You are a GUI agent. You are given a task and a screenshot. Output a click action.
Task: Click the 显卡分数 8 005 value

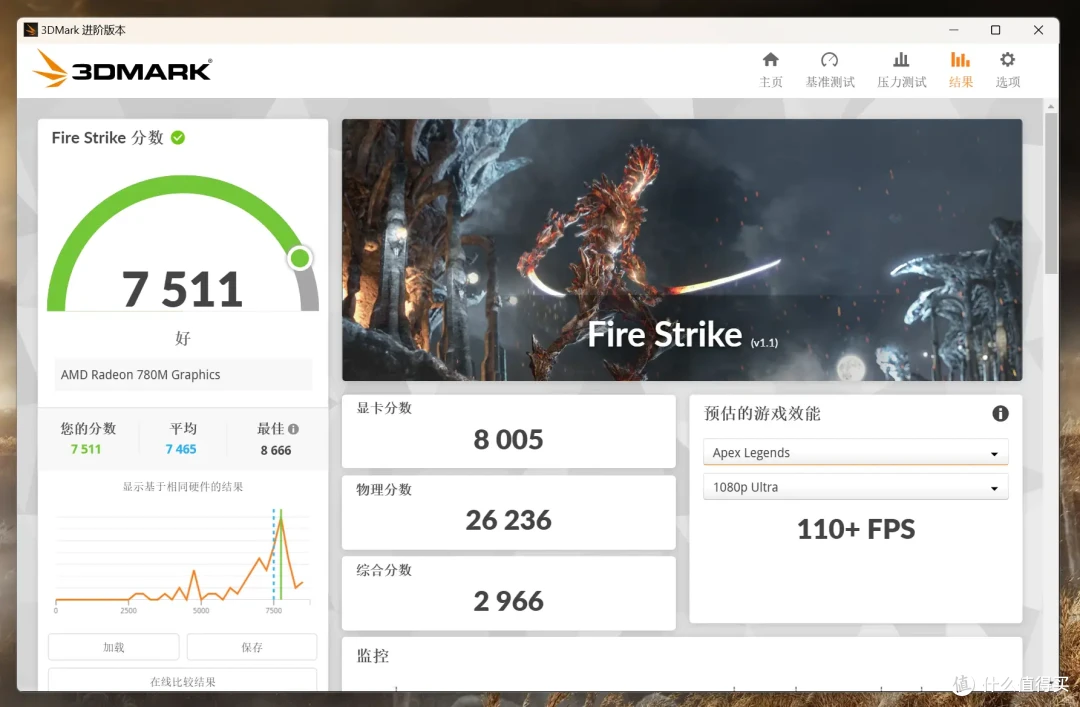tap(508, 440)
